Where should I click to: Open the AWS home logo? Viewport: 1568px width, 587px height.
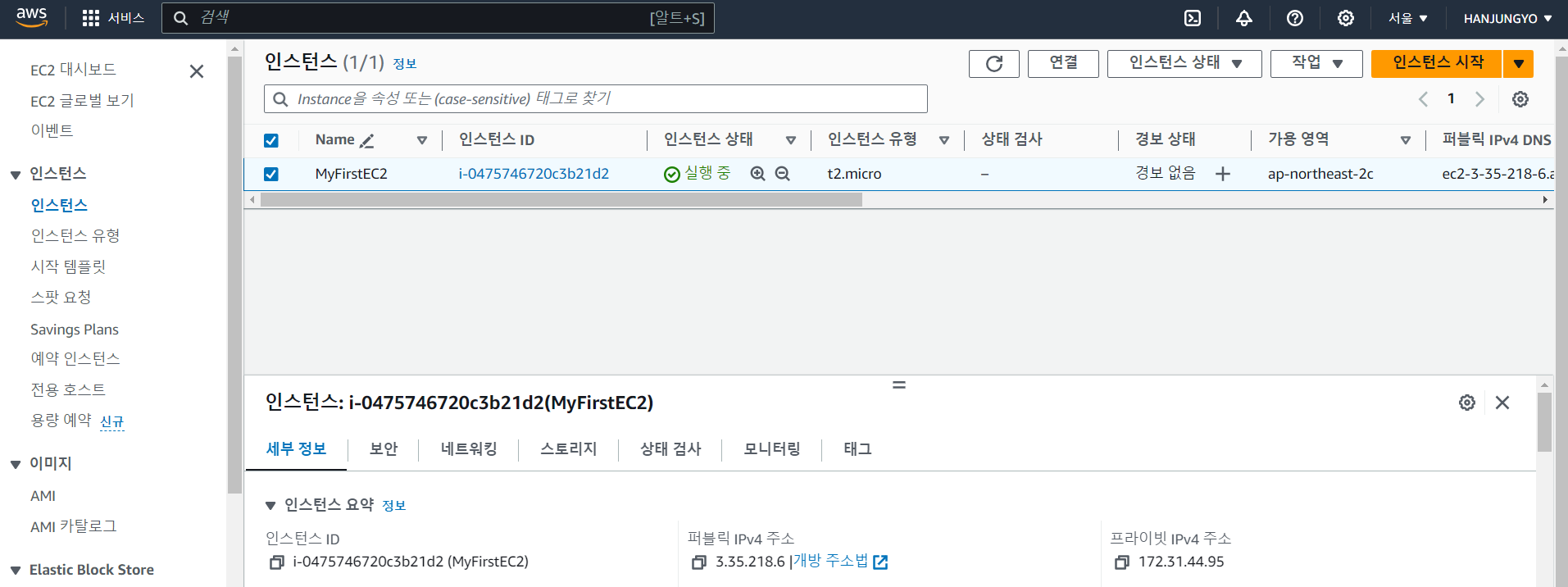pyautogui.click(x=31, y=17)
